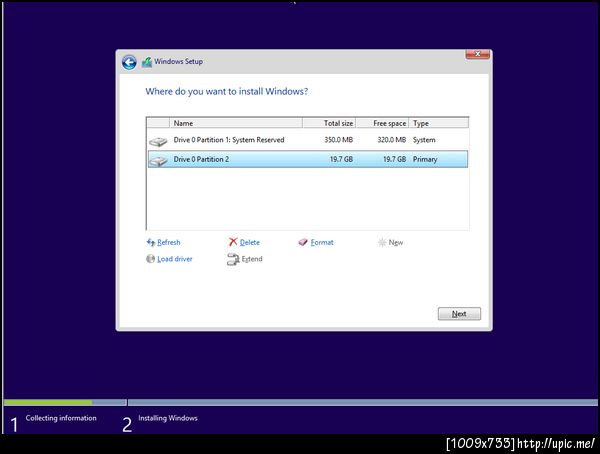The image size is (600, 454).
Task: Click the pink eraser Format icon
Action: tap(303, 242)
